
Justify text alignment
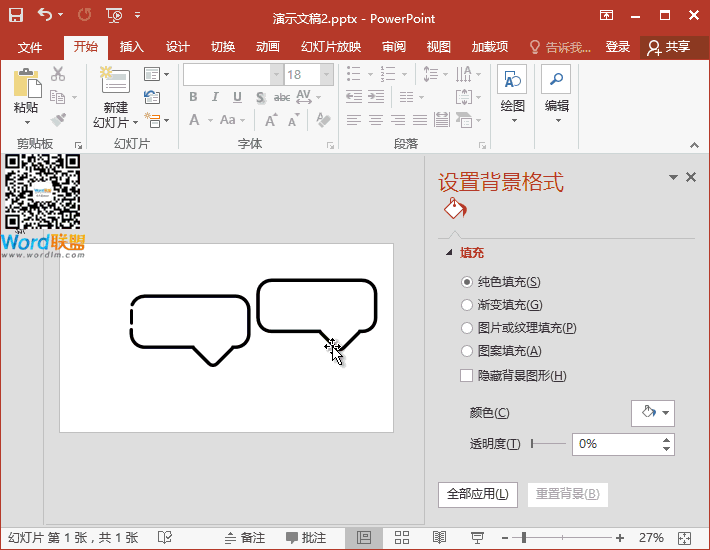click(x=420, y=120)
